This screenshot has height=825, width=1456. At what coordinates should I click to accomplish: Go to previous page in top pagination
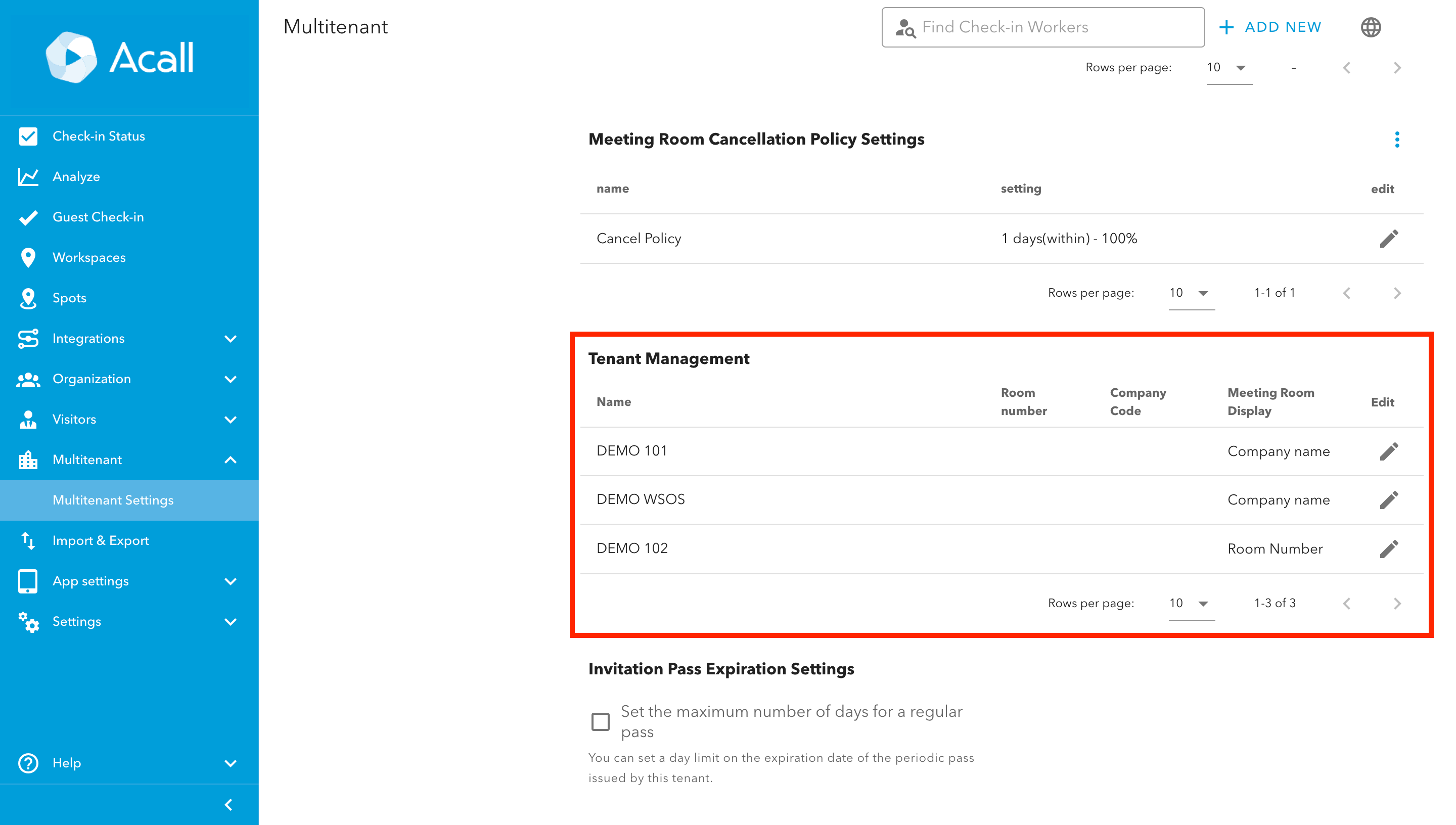(1347, 68)
